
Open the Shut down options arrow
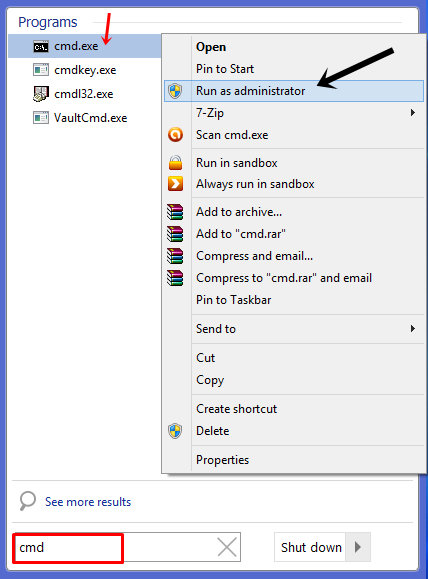(357, 547)
